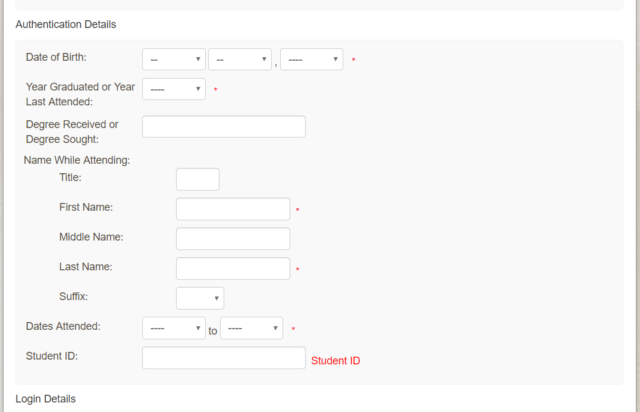This screenshot has width=640, height=412.
Task: Click the Degree Received or Degree Sought field
Action: point(224,127)
